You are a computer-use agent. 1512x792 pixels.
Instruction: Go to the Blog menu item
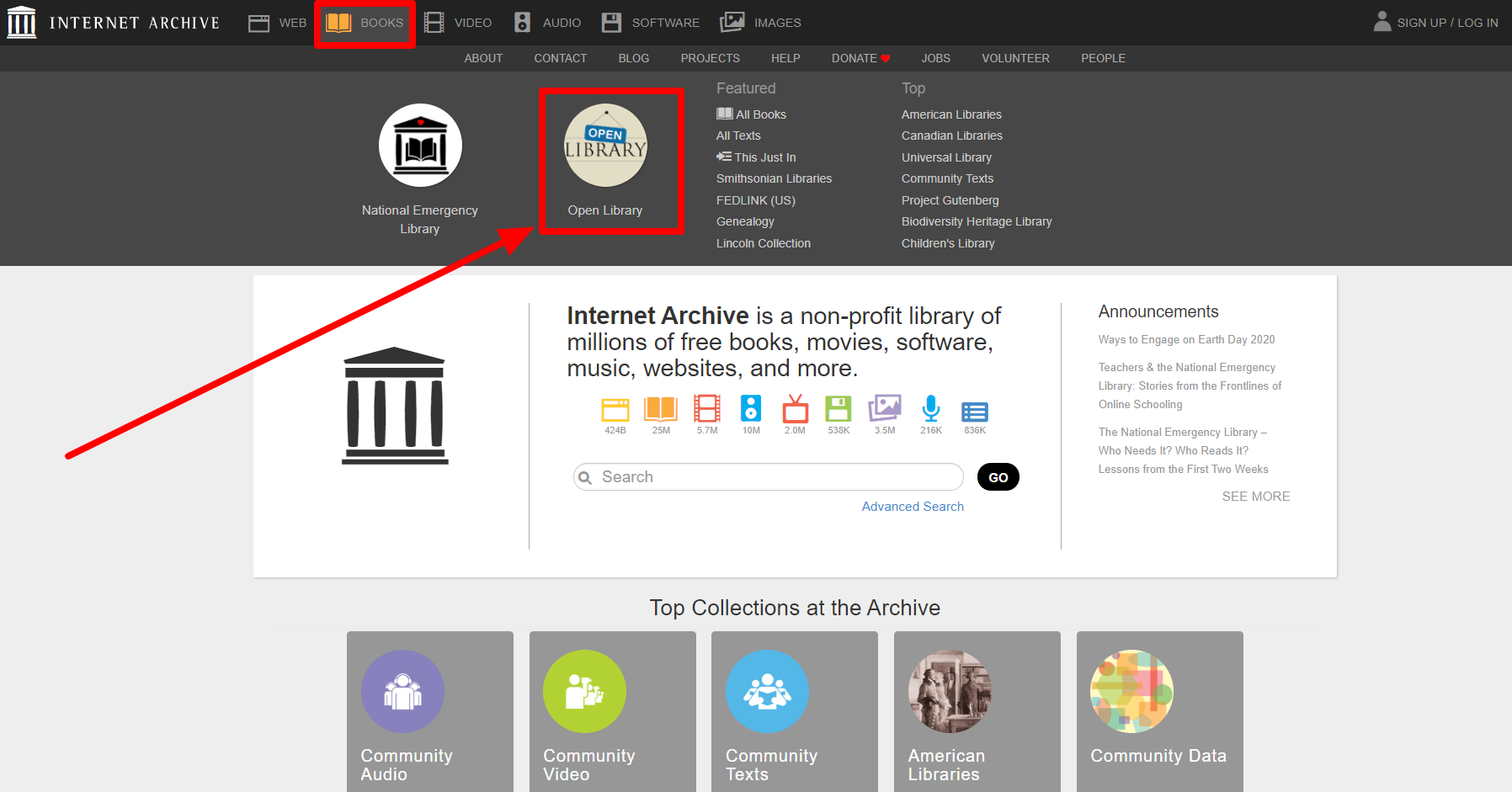634,58
